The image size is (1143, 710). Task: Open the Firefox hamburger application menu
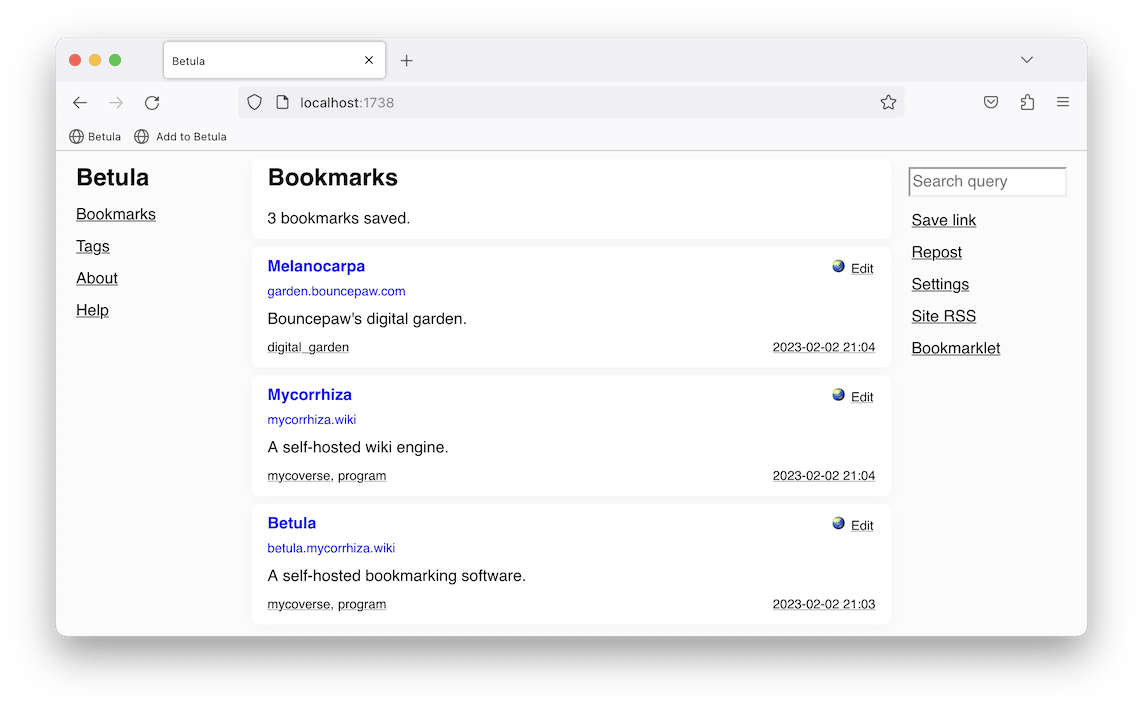point(1063,103)
